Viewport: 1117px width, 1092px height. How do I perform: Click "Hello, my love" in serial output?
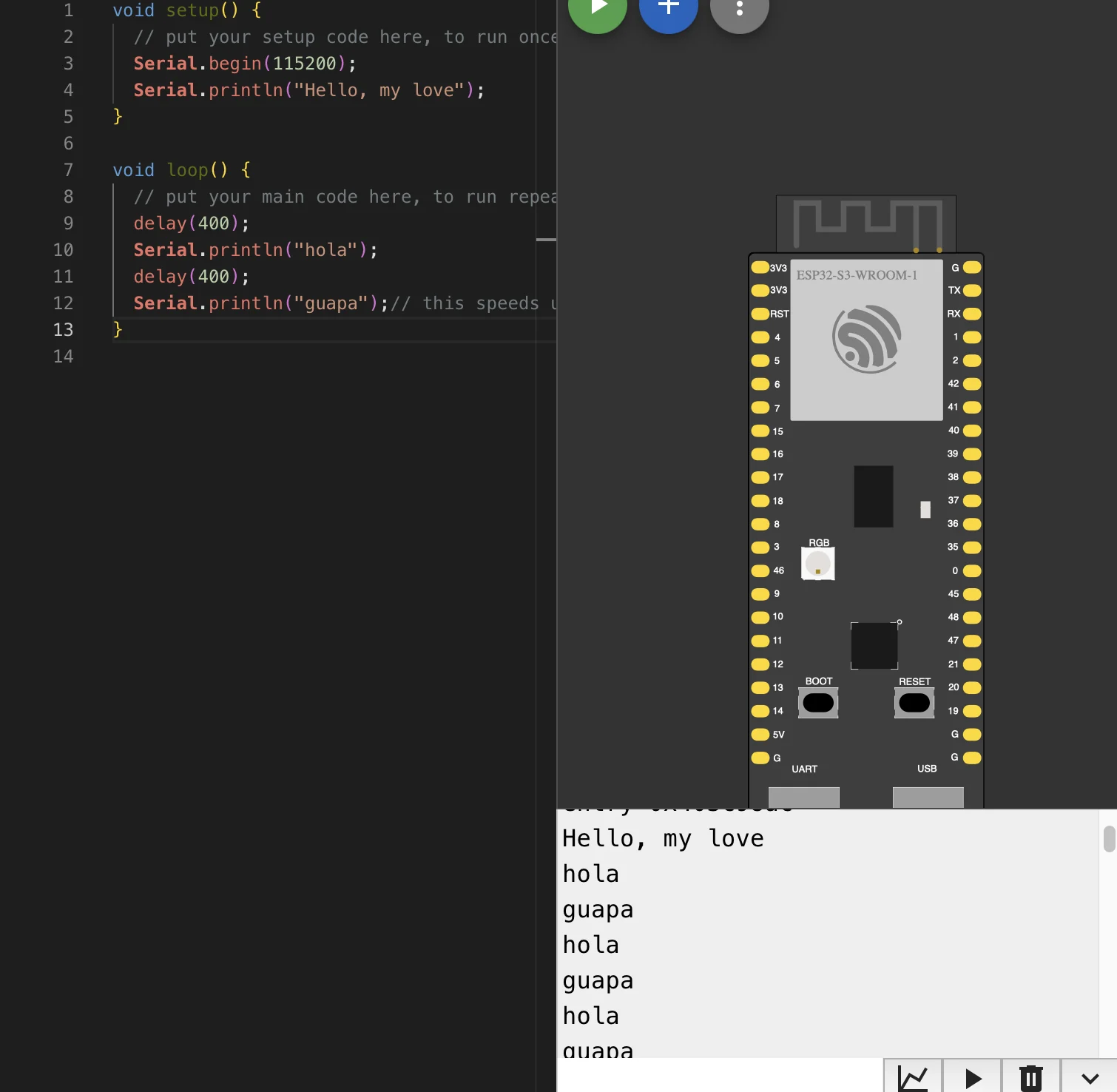point(663,839)
